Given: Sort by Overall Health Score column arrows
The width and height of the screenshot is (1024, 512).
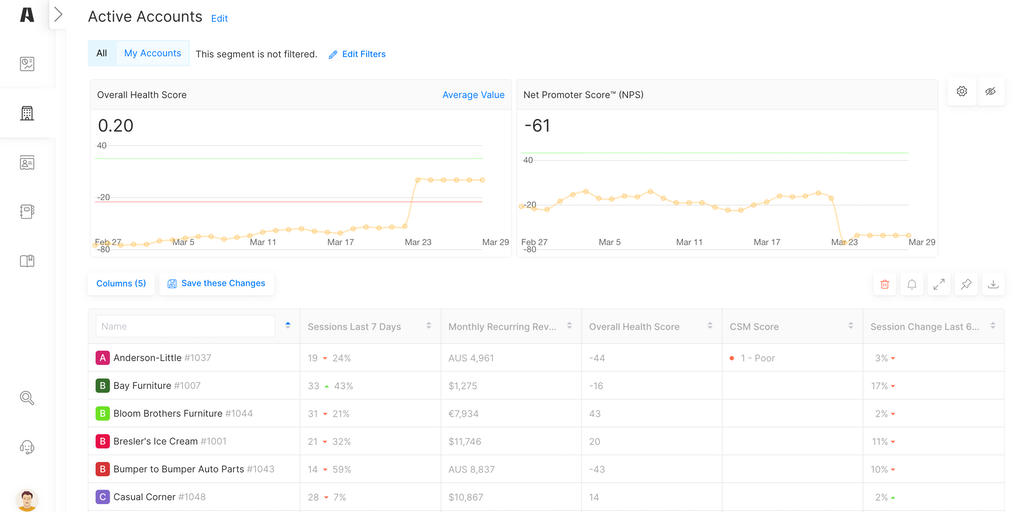Looking at the screenshot, I should coord(709,326).
